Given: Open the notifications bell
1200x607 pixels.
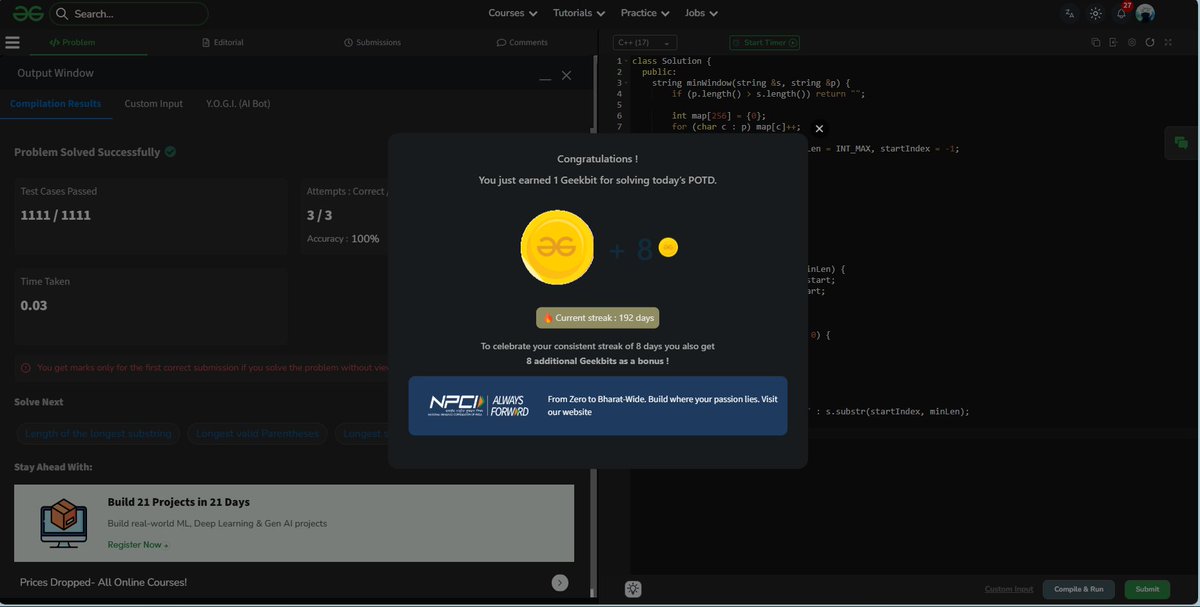Looking at the screenshot, I should click(x=1122, y=13).
